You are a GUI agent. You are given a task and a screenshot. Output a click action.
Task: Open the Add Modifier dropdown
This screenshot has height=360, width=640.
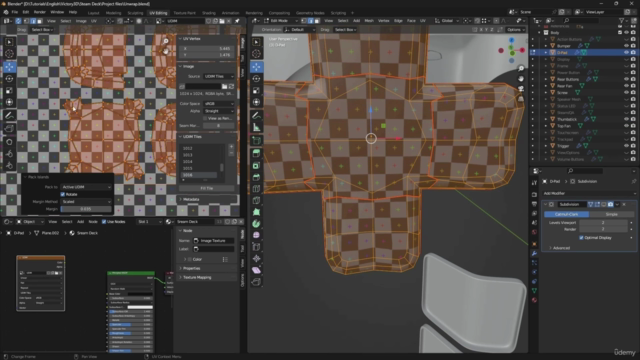(589, 193)
